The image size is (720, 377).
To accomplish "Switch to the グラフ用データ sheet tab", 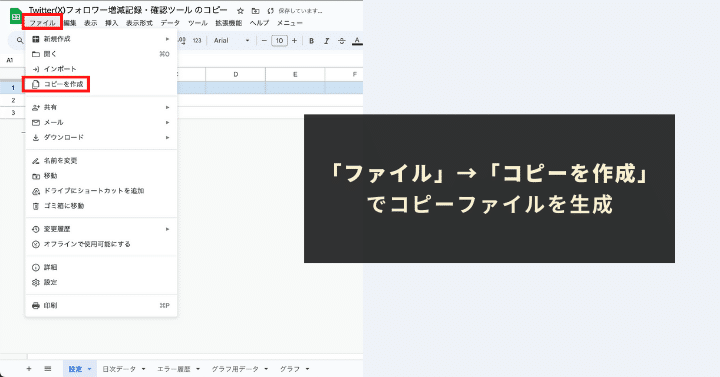I will click(x=235, y=369).
